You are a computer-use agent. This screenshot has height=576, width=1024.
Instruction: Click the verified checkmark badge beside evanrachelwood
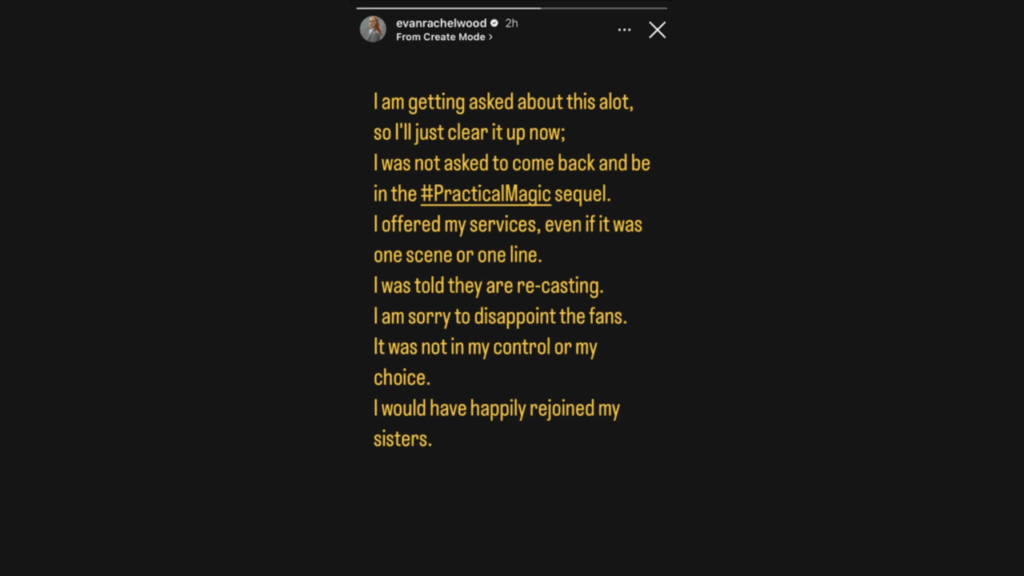494,23
